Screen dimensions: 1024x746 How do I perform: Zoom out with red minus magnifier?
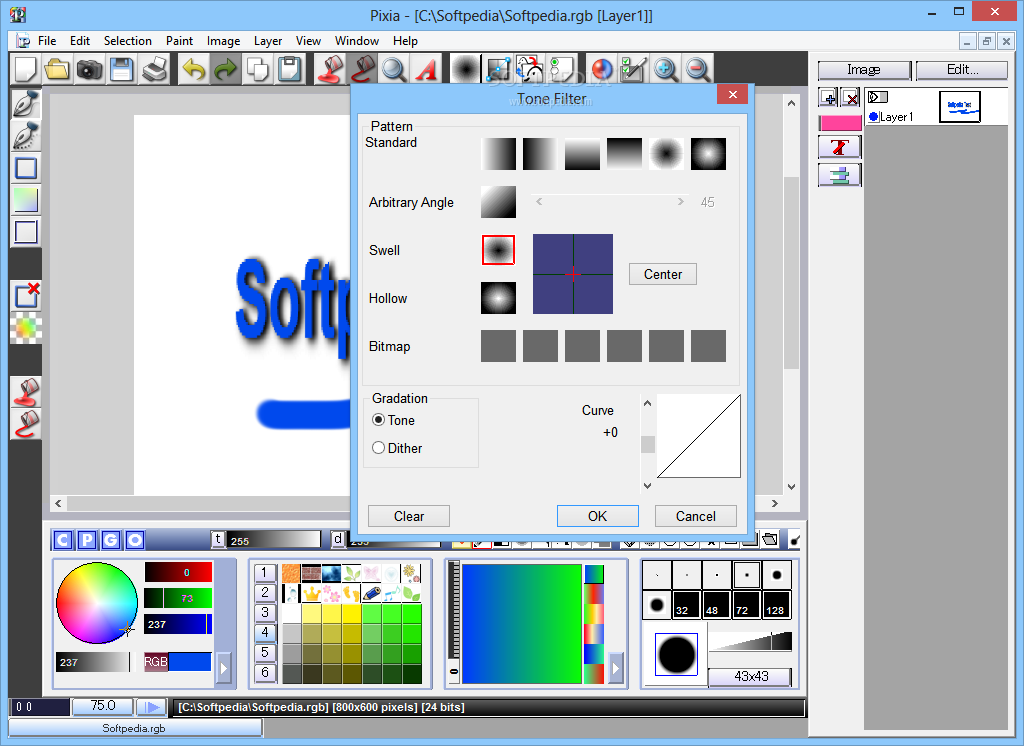click(x=697, y=69)
